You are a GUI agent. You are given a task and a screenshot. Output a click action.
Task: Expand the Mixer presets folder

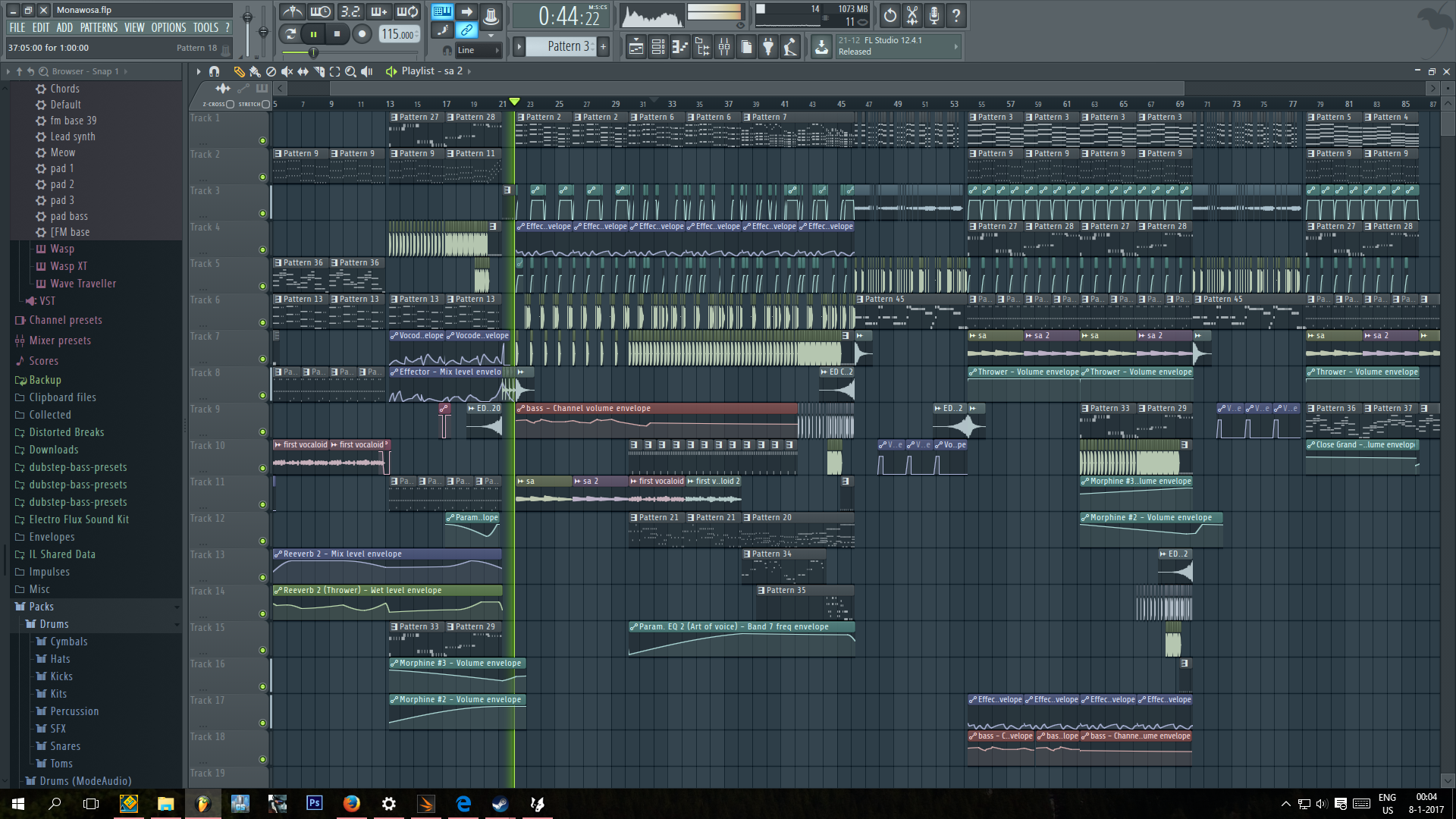click(60, 340)
